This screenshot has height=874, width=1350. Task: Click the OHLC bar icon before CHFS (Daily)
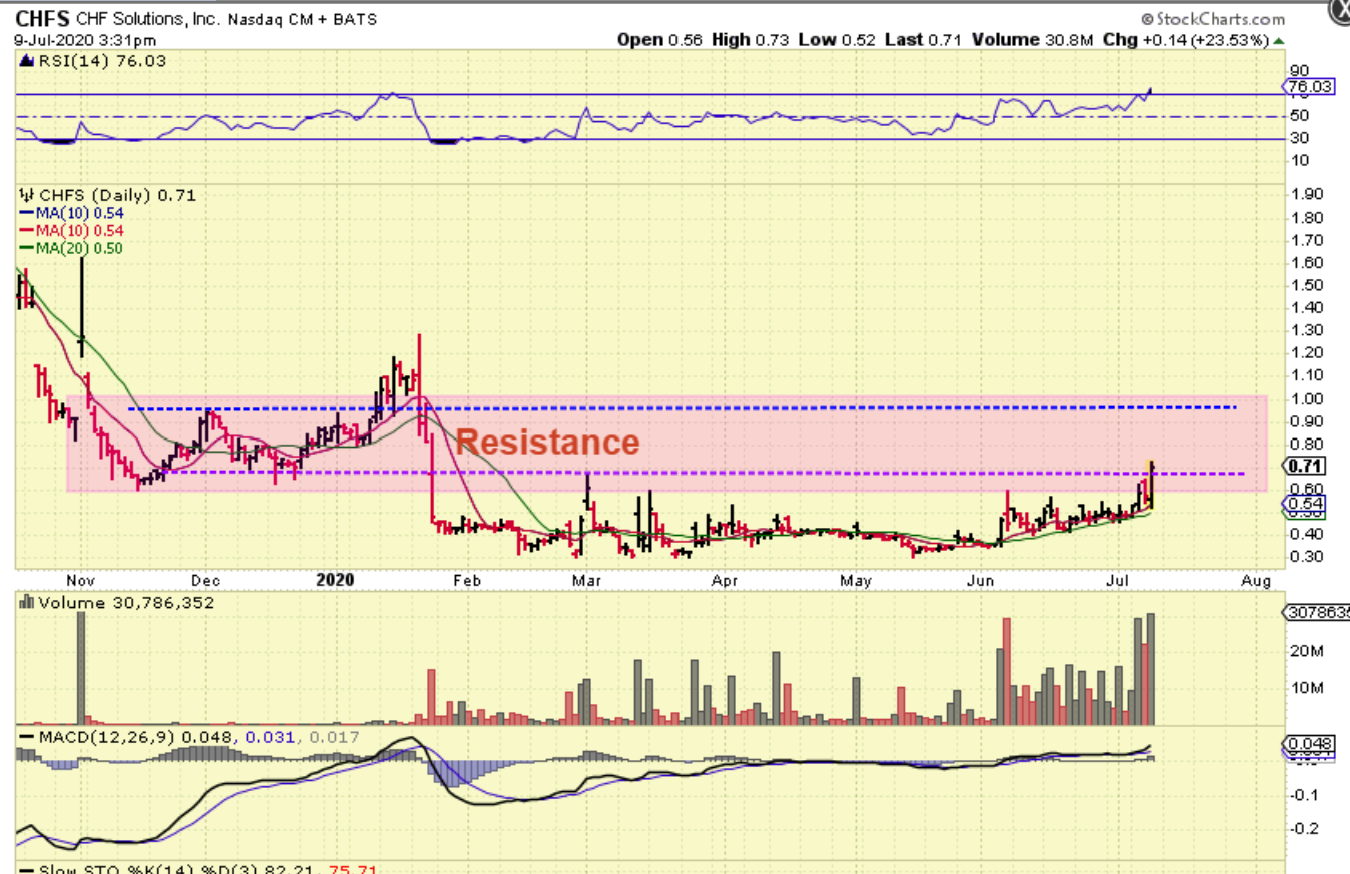tap(25, 195)
